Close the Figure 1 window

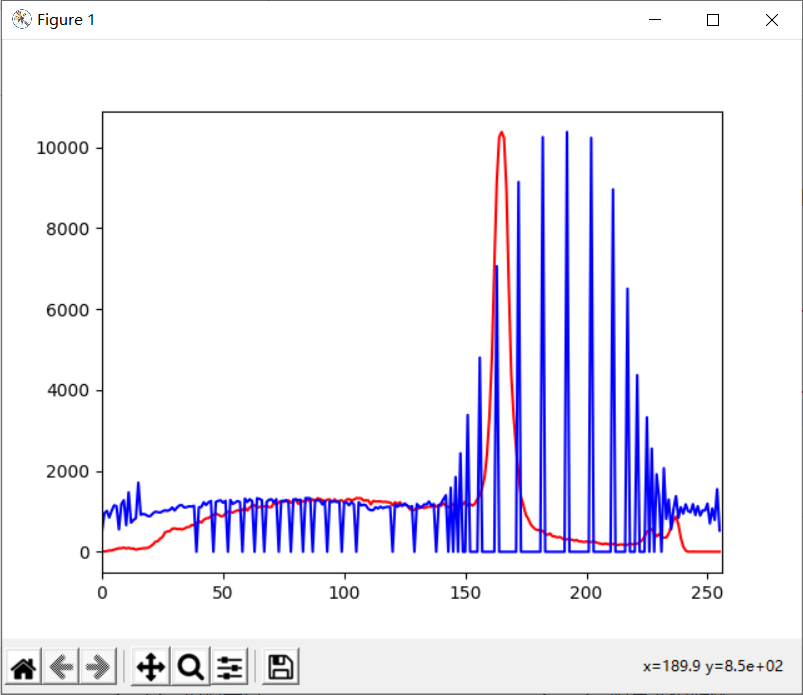point(771,20)
